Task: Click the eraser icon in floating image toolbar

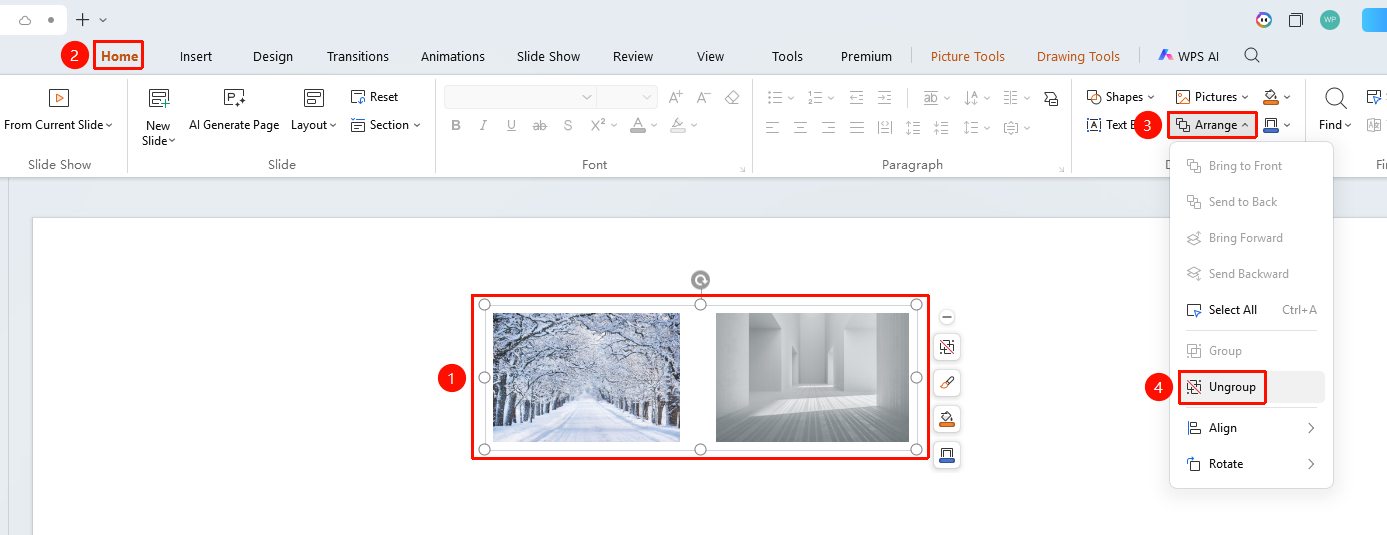Action: (x=947, y=382)
